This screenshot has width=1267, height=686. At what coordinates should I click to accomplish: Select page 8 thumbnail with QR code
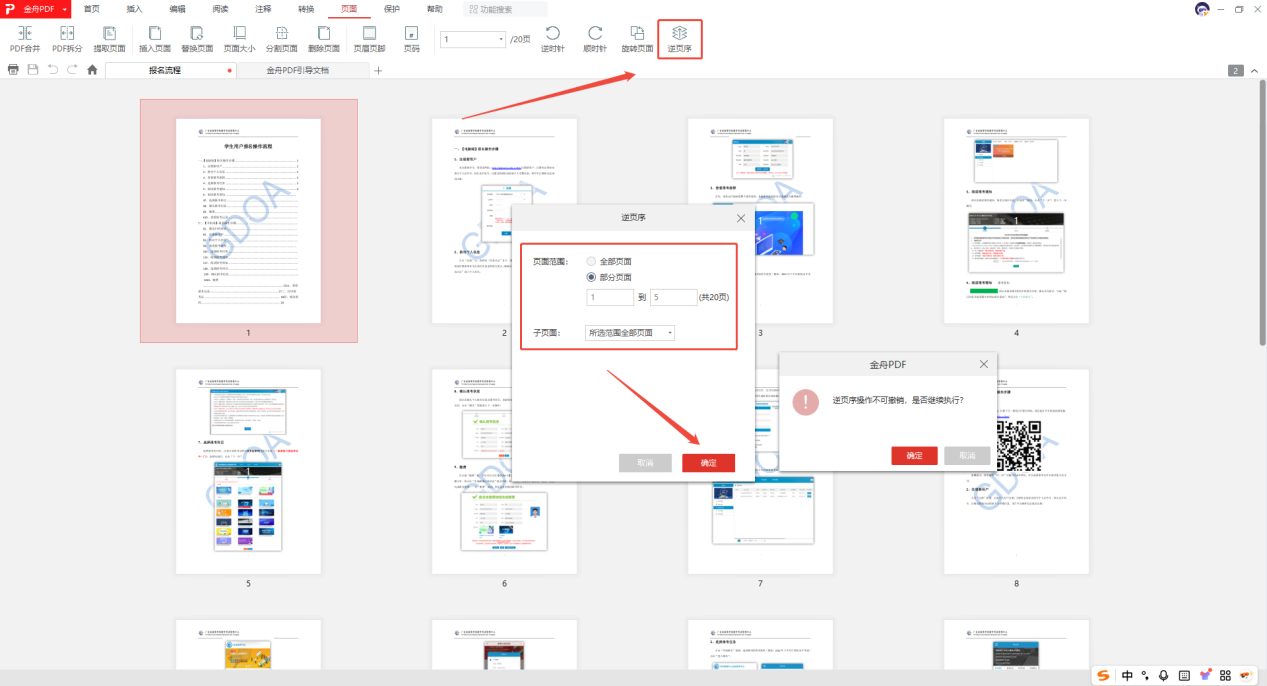pyautogui.click(x=1016, y=471)
